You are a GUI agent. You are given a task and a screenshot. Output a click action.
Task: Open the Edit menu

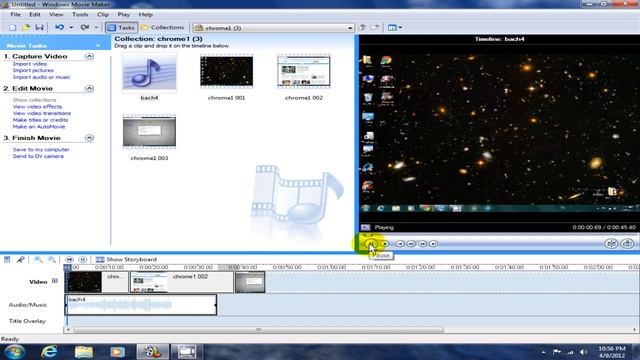click(35, 14)
